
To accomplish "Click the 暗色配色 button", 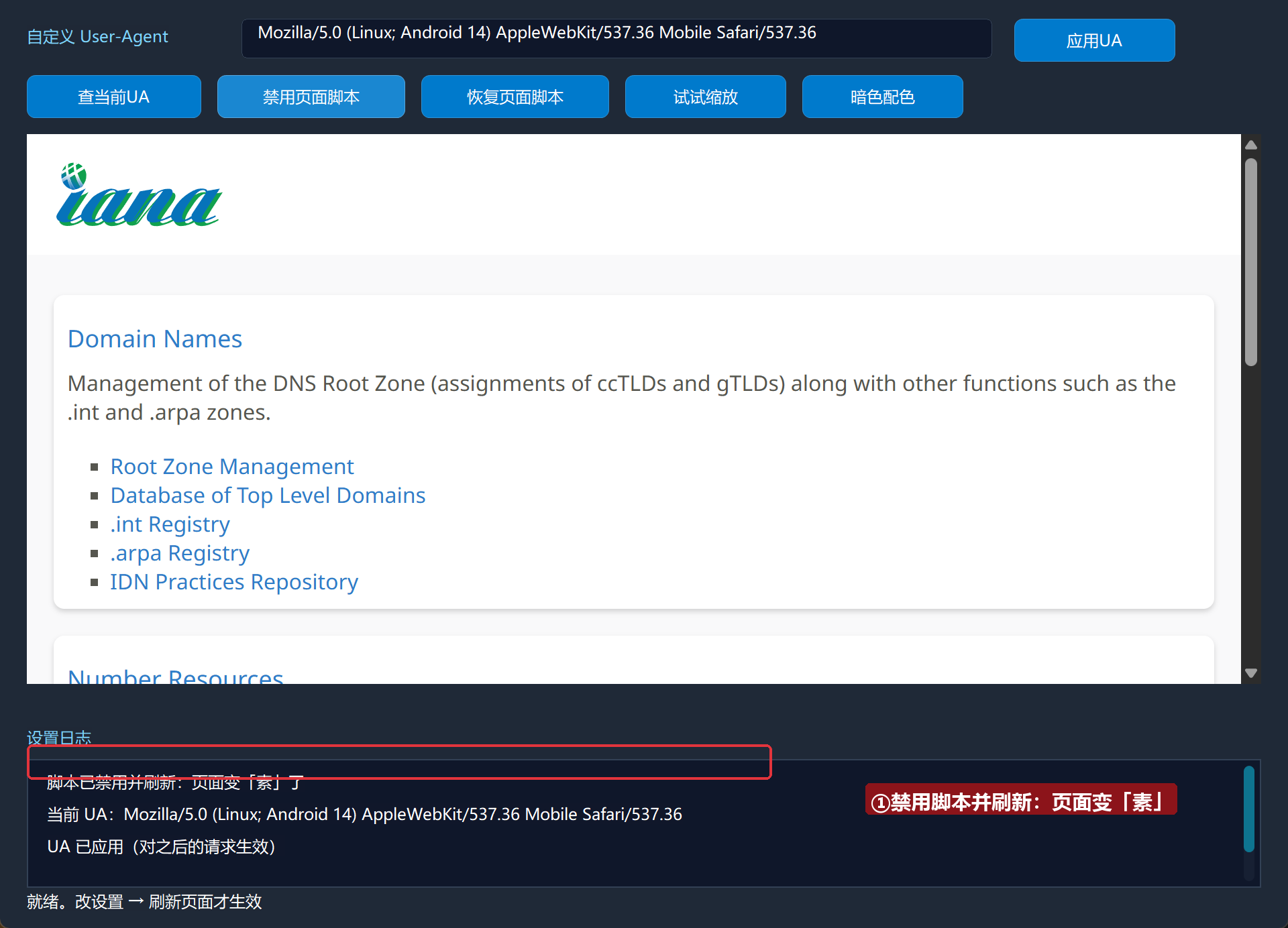I will [883, 97].
